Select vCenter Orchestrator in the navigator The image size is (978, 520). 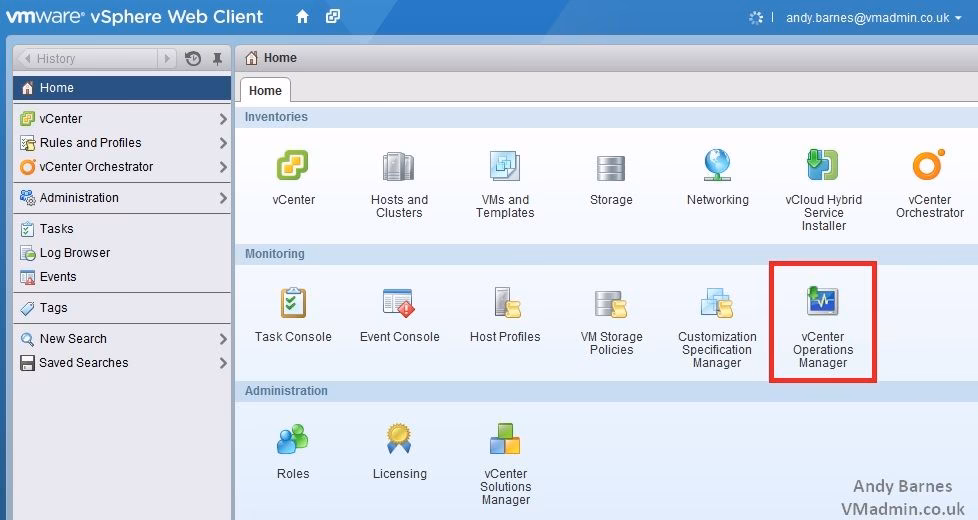122,167
